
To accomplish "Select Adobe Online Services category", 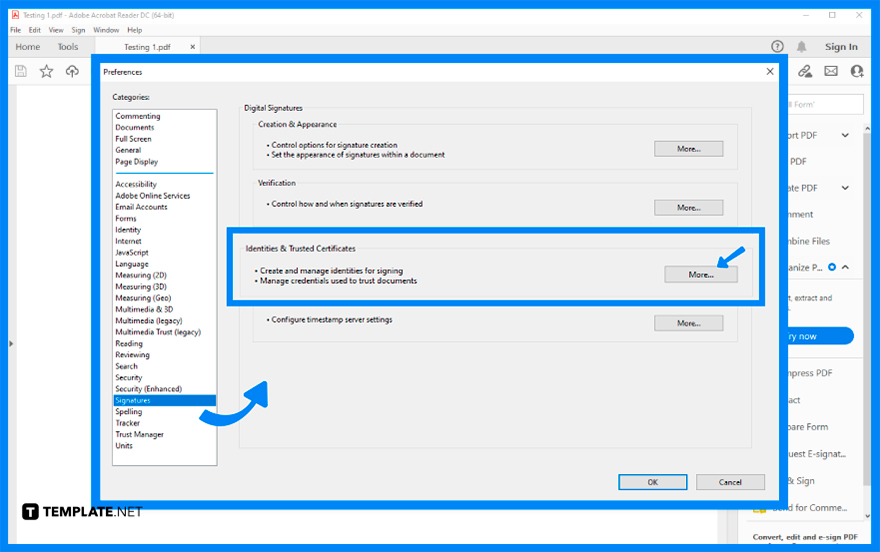I will click(x=153, y=196).
